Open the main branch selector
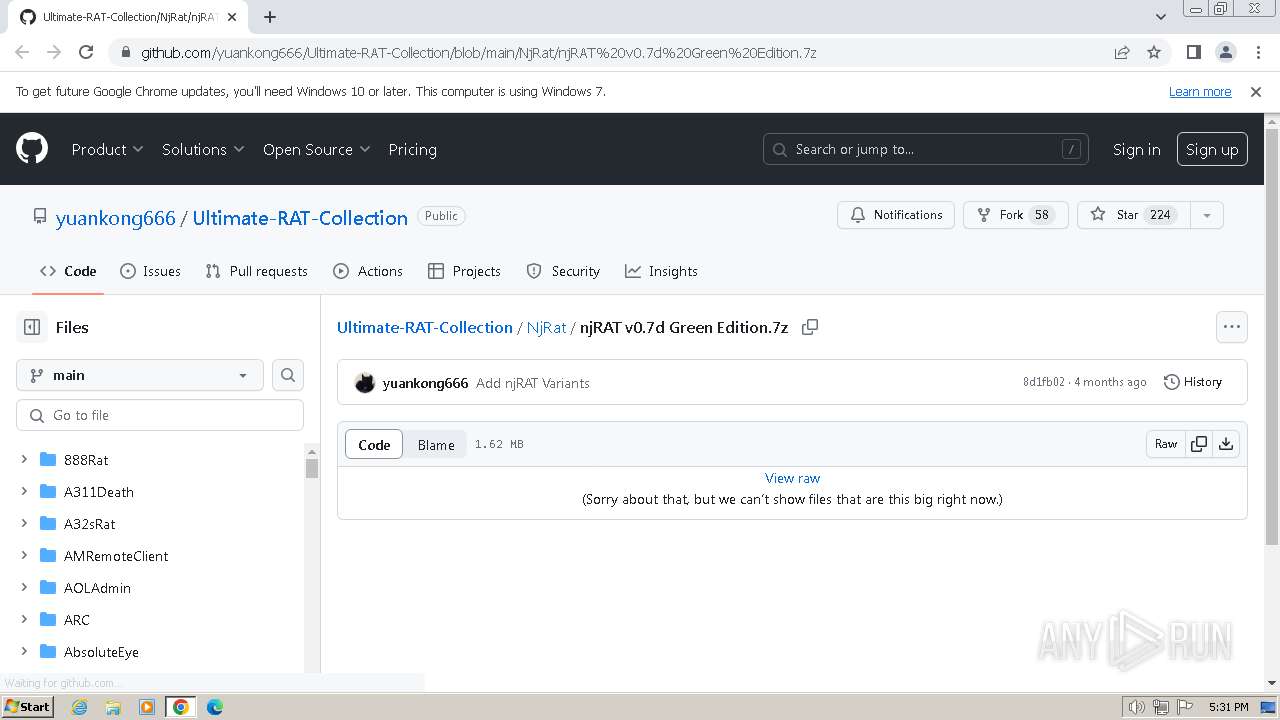 [140, 375]
